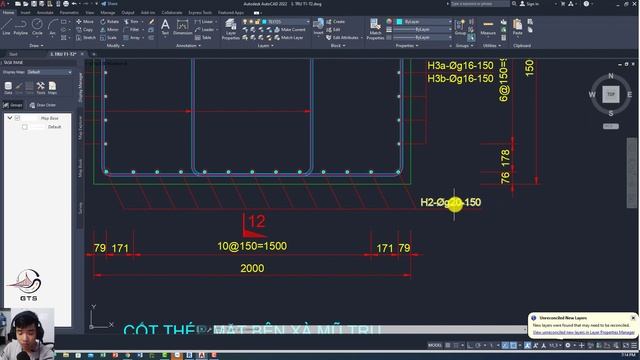
Task: Select the Polyline tool
Action: (20, 27)
